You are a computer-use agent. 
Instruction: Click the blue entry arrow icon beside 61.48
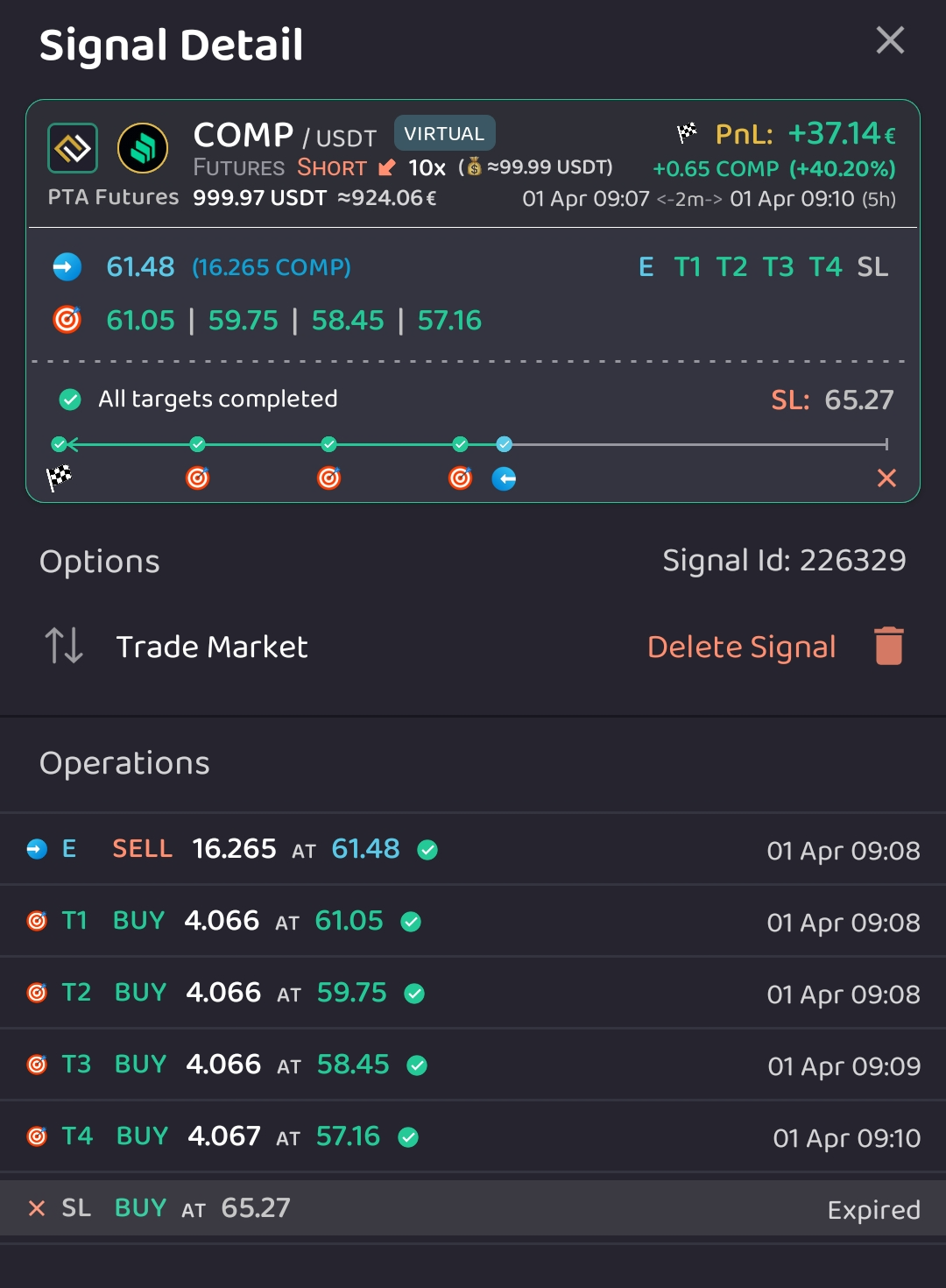click(x=65, y=266)
